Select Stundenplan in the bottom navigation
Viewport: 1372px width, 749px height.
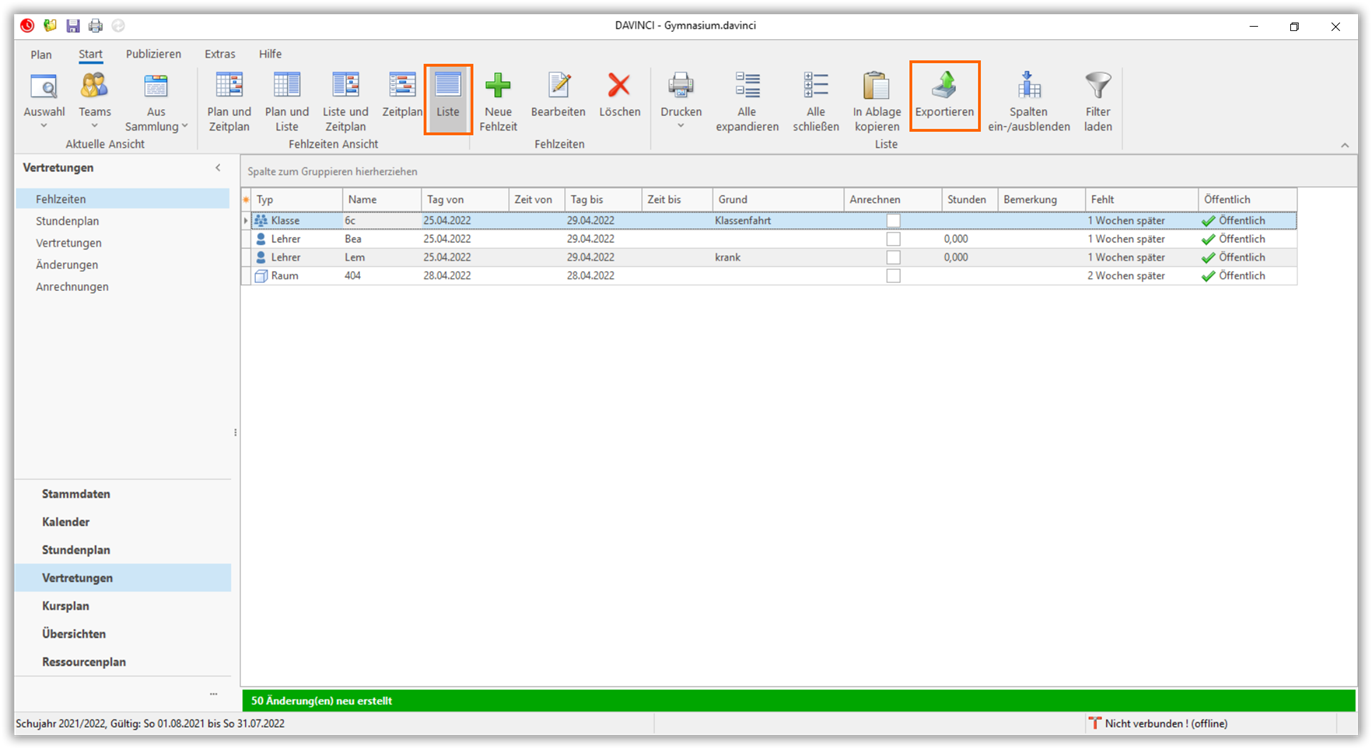coord(76,550)
